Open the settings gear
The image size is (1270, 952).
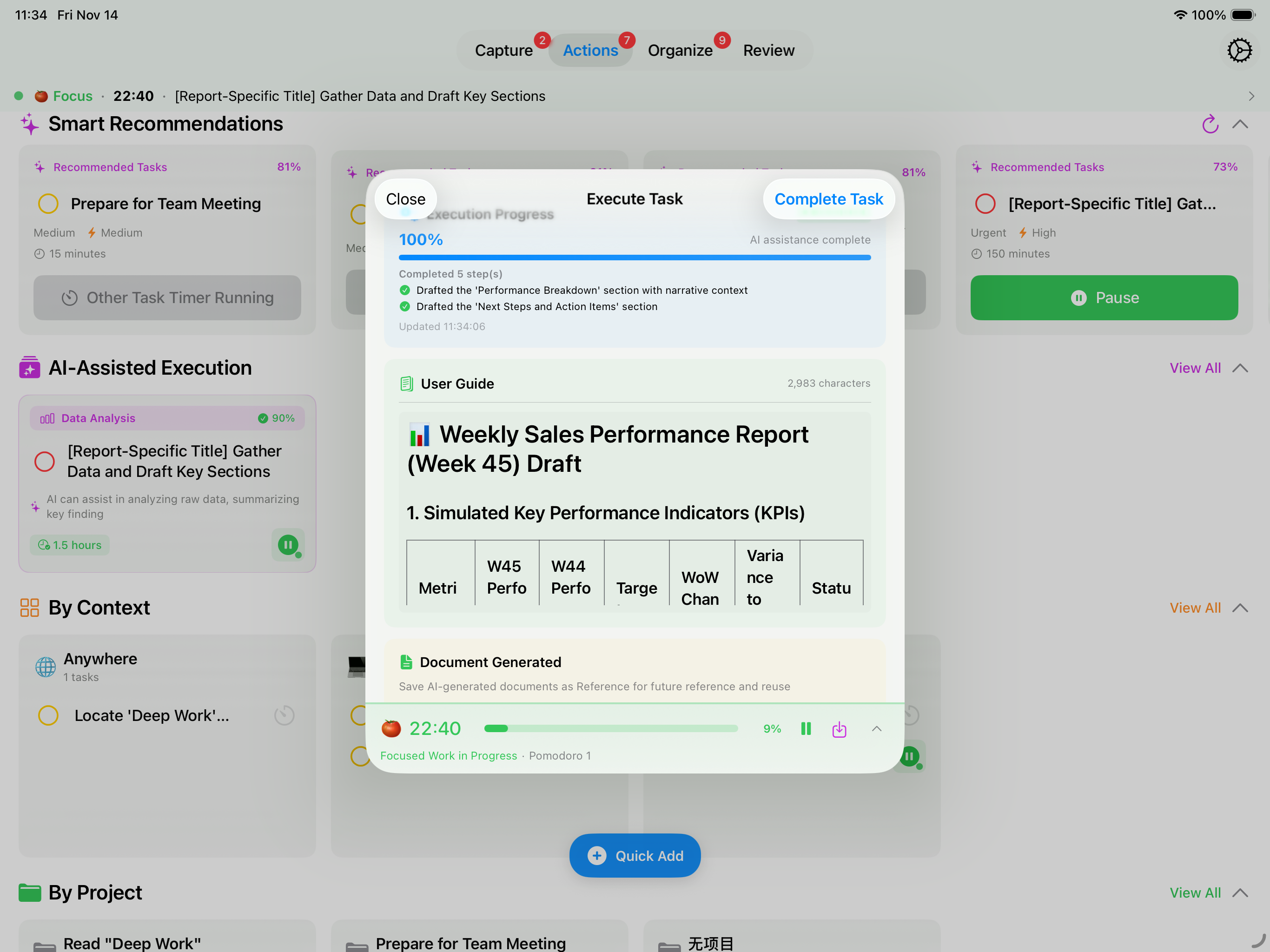(1240, 50)
